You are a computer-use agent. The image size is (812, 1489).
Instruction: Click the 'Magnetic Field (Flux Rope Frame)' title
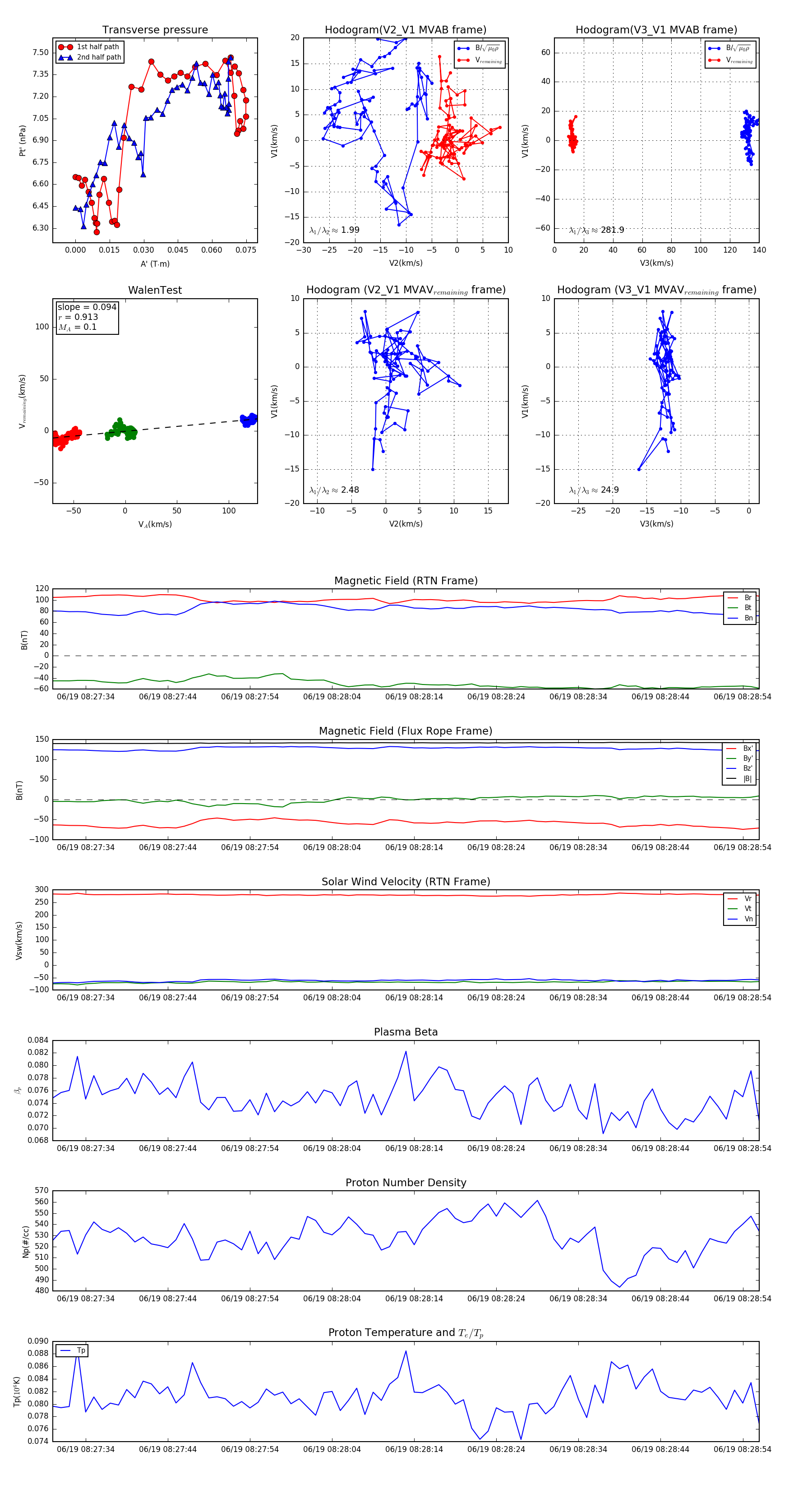coord(406,731)
